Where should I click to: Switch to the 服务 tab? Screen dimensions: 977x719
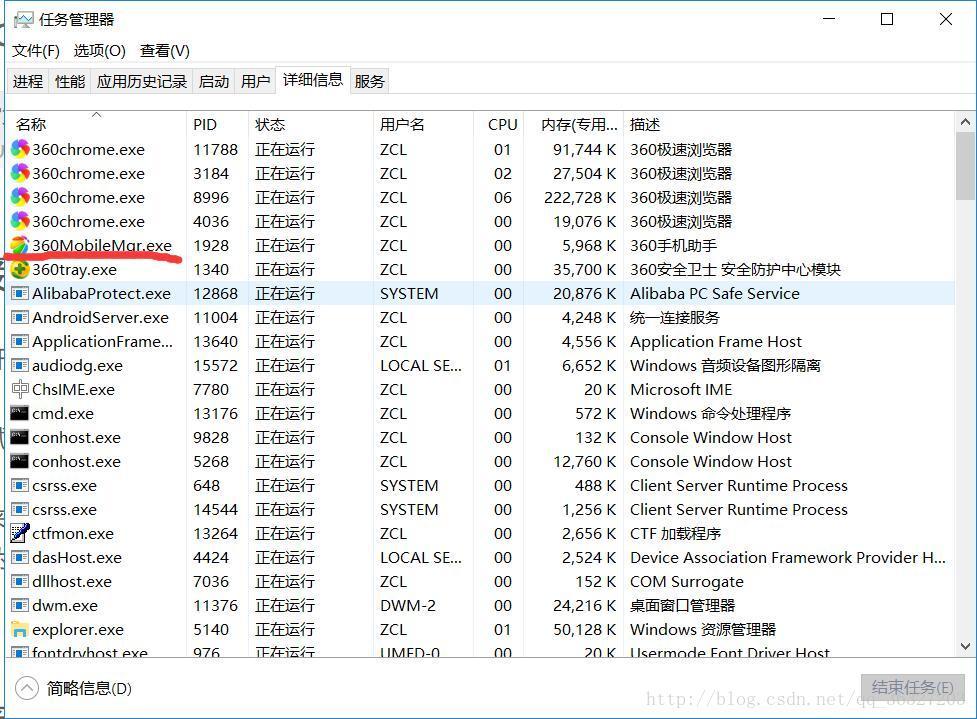tap(369, 82)
